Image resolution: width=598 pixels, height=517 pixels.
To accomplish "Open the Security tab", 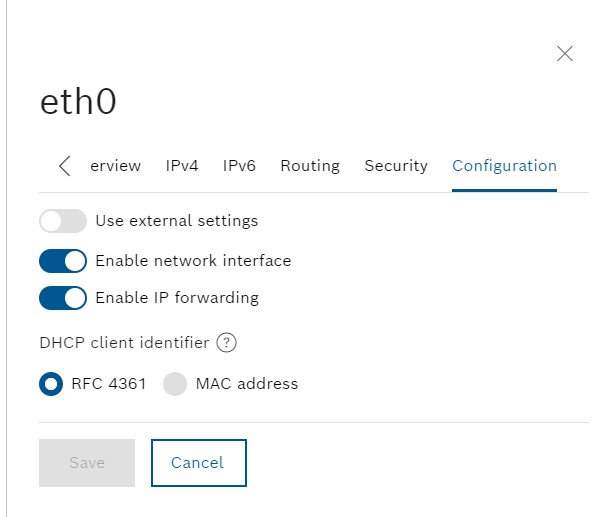I will [x=396, y=166].
